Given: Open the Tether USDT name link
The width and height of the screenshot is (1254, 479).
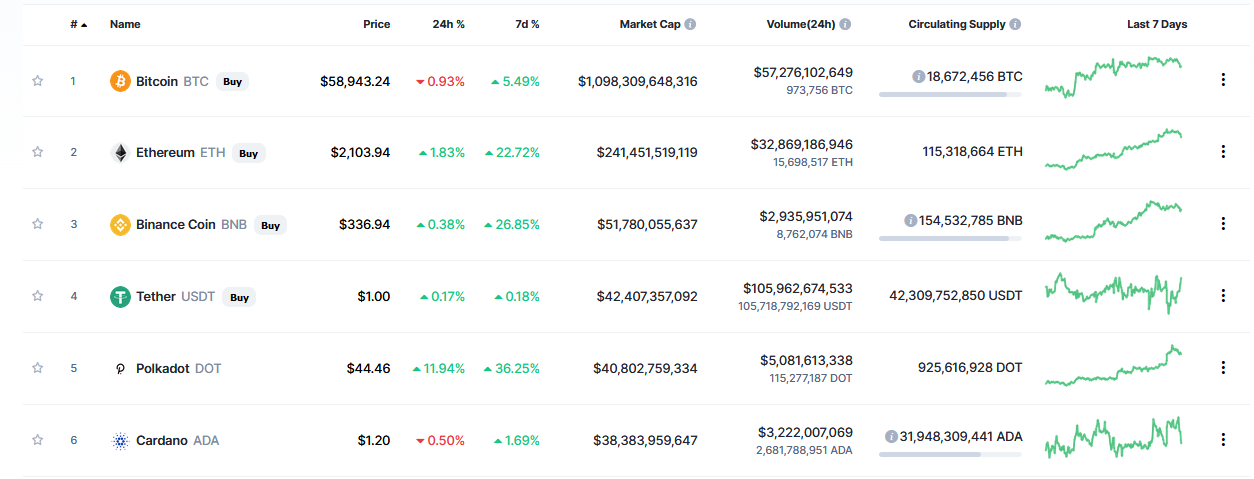Looking at the screenshot, I should click(176, 297).
